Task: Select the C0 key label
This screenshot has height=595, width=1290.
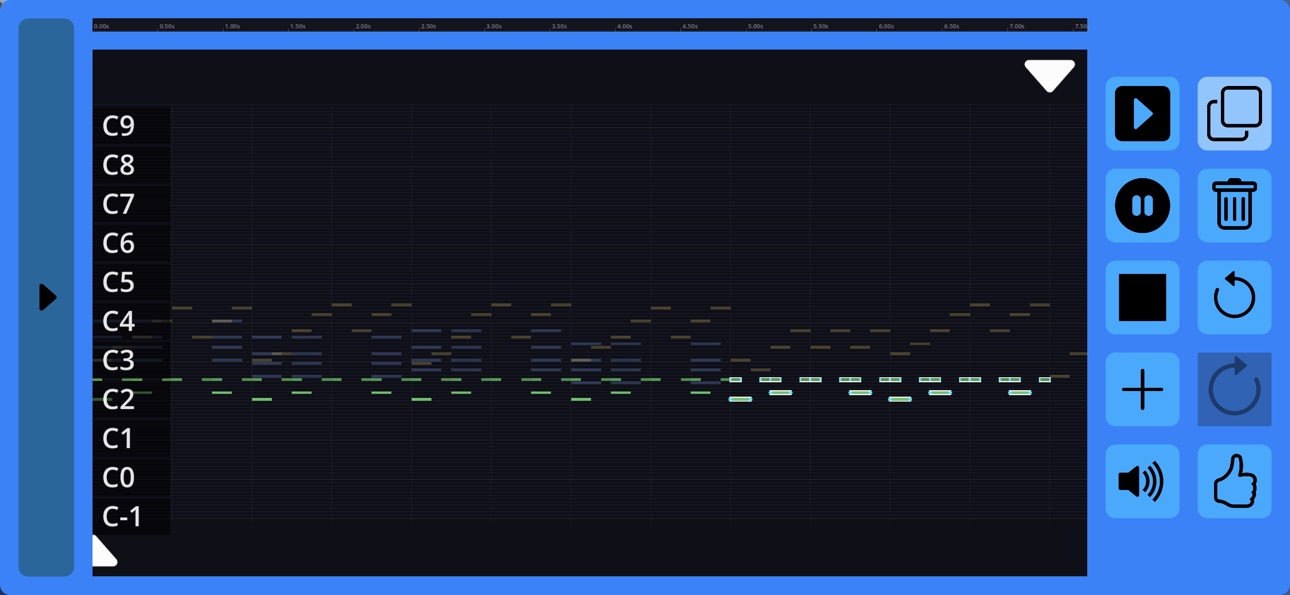Action: click(x=119, y=477)
